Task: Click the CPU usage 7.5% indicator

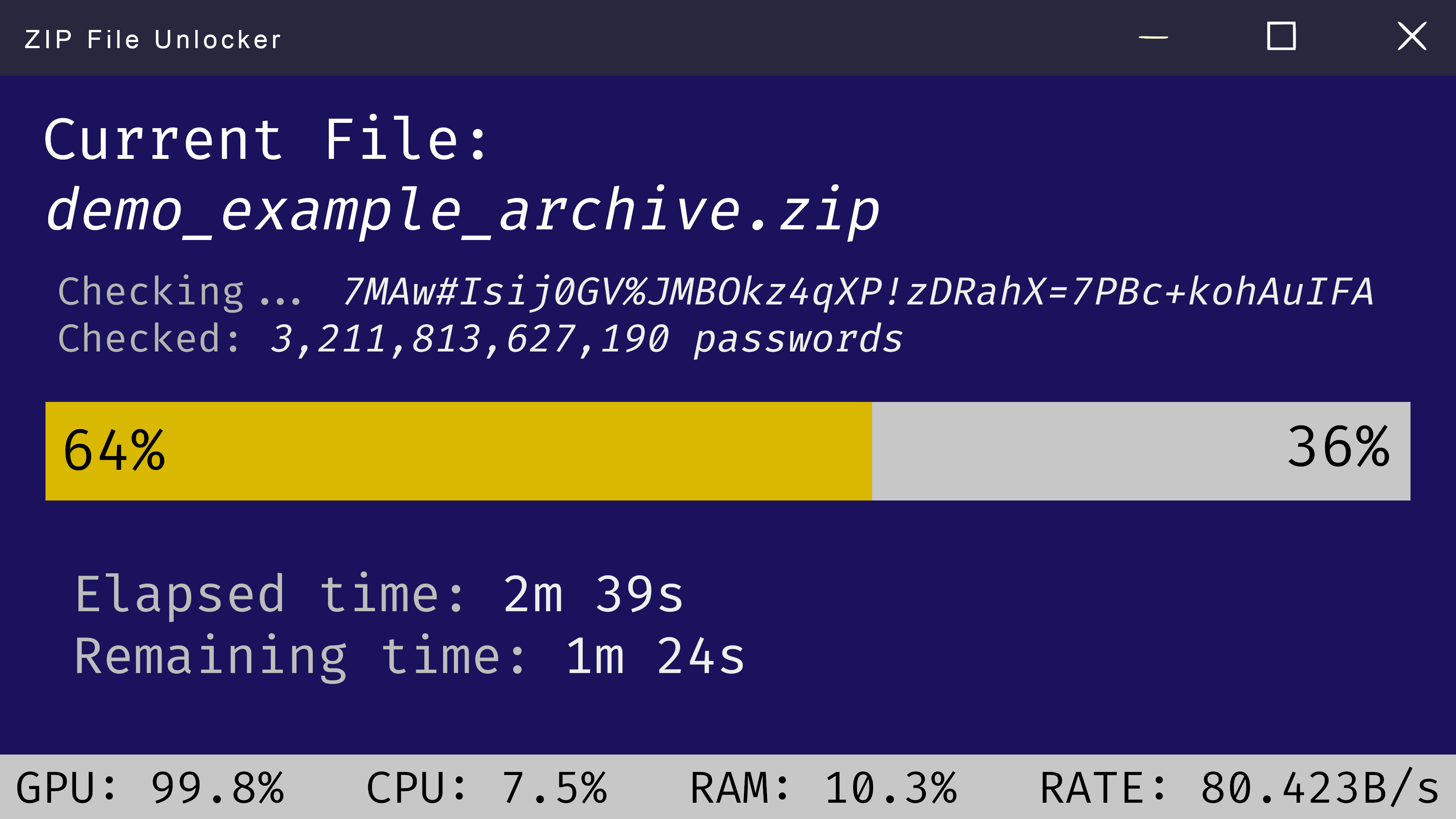Action: point(486,788)
